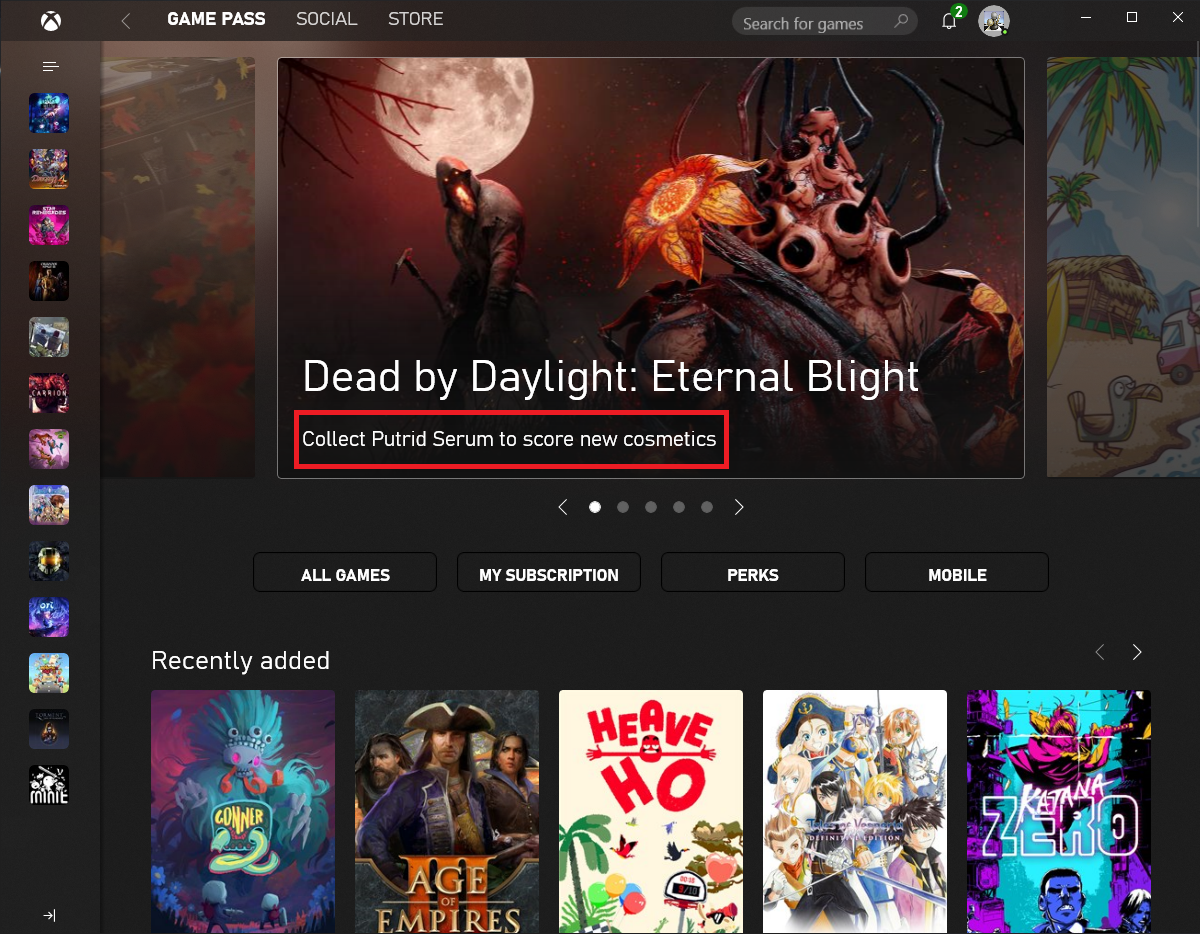Click the Recently added heading
1200x934 pixels.
[240, 661]
